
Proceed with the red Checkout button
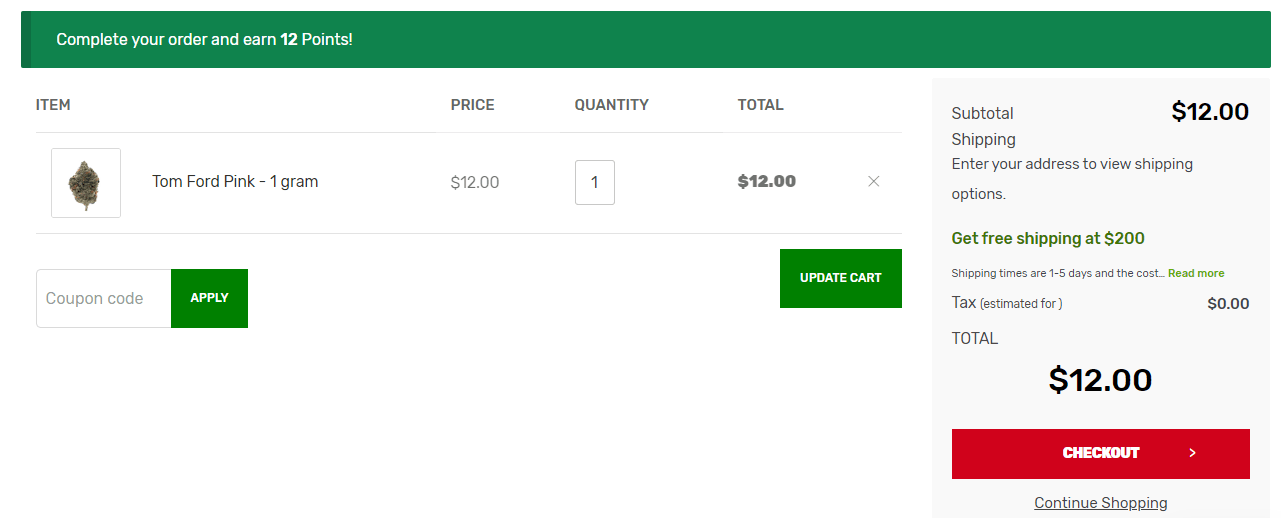point(1101,454)
